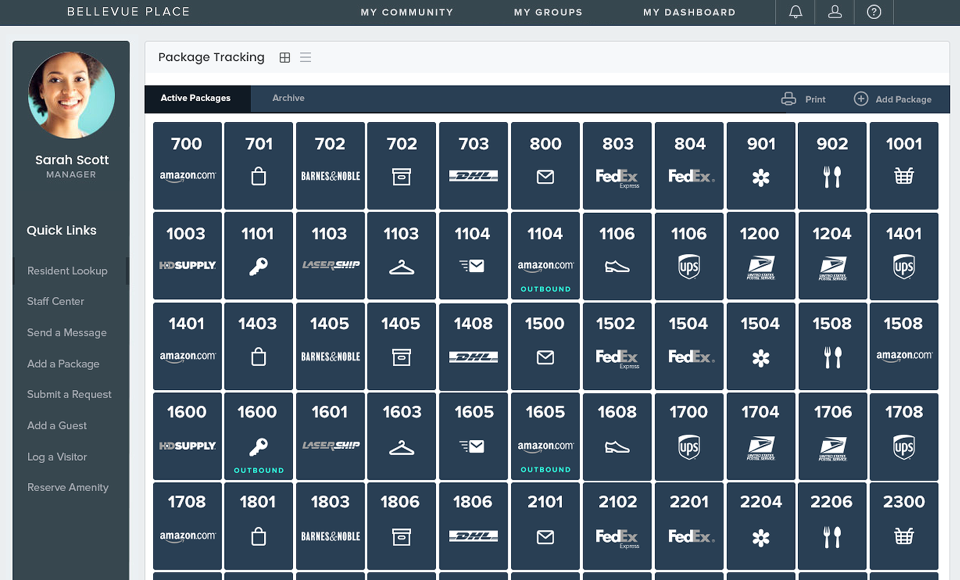Open unit 1003 HD Supply package
960x580 pixels.
point(187,255)
